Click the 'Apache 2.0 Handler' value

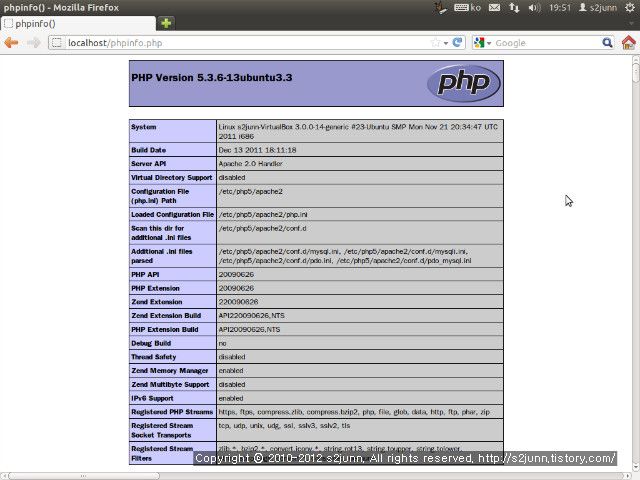(250, 164)
